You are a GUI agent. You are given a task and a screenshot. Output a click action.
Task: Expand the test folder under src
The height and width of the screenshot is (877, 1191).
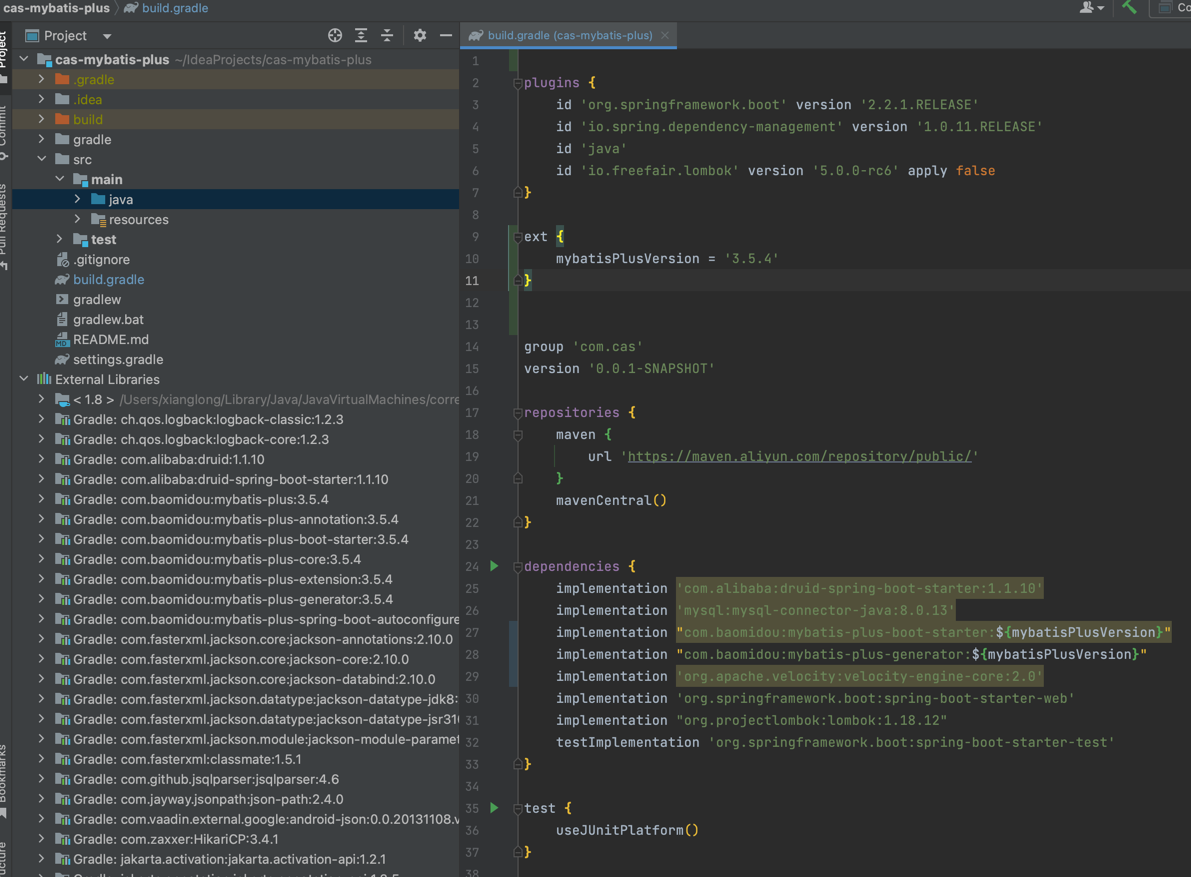[x=60, y=239]
